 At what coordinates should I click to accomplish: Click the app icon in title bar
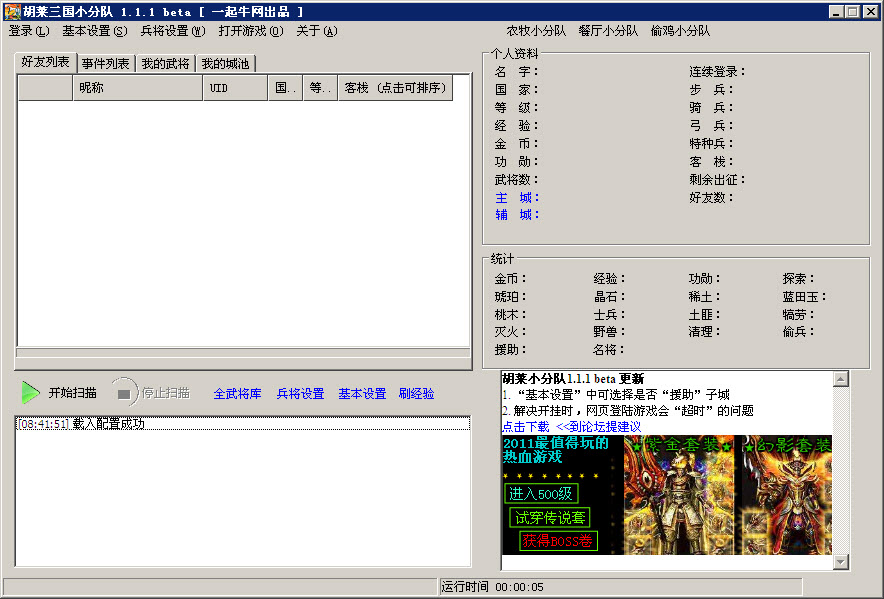(12, 11)
